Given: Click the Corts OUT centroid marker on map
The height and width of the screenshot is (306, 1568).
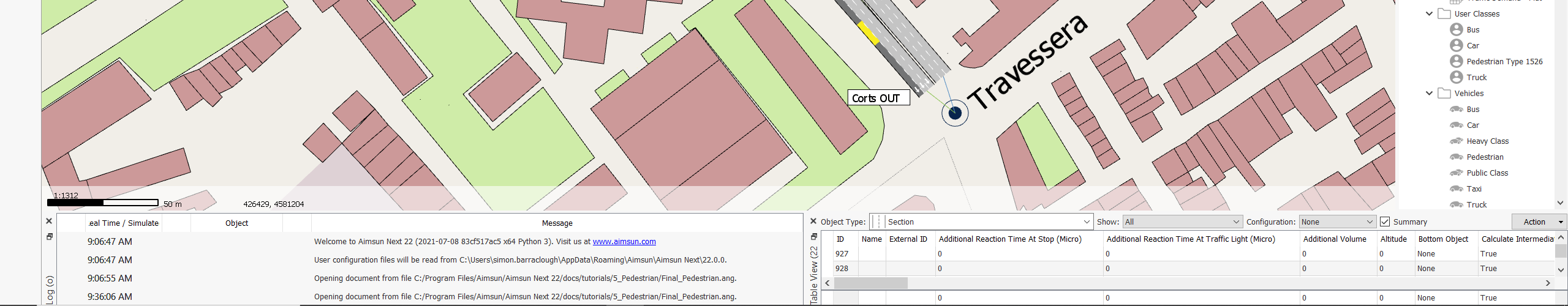Looking at the screenshot, I should [954, 113].
